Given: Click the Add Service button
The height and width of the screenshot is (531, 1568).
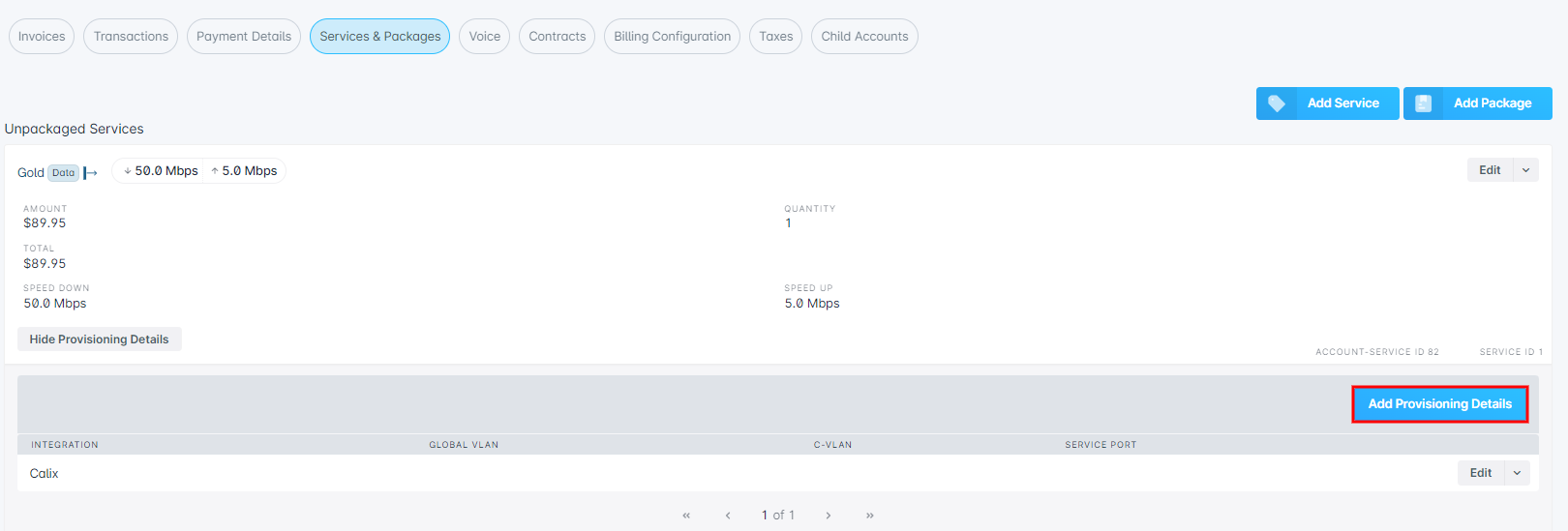Looking at the screenshot, I should [x=1328, y=103].
